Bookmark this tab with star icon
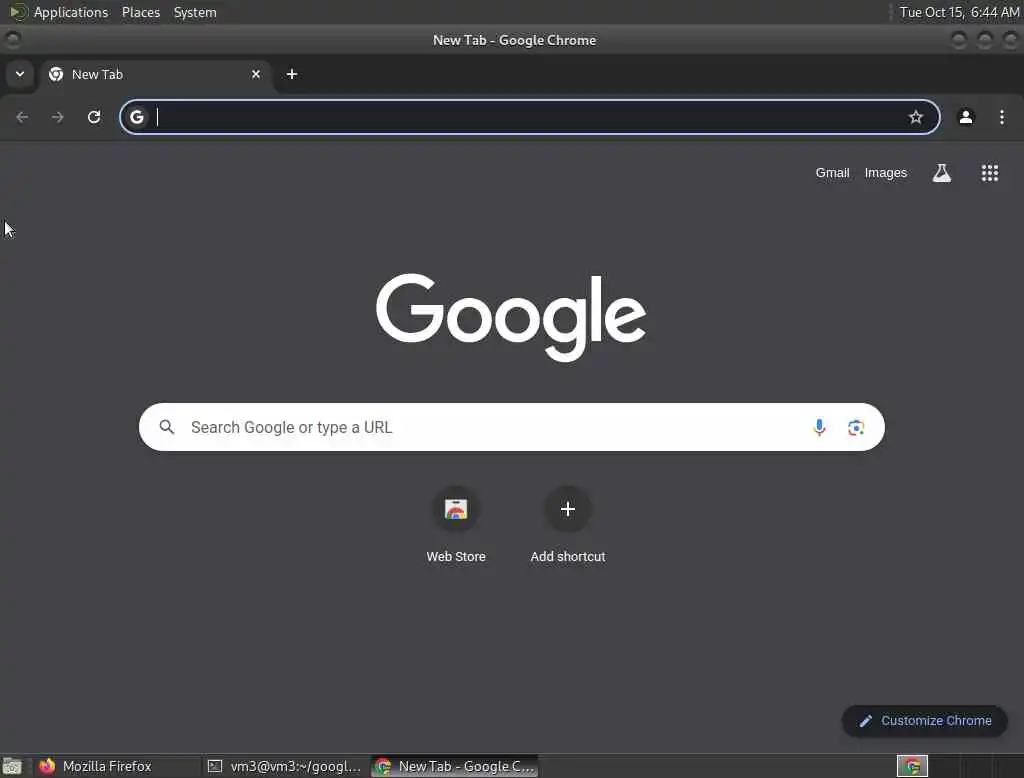This screenshot has width=1024, height=778. (x=916, y=117)
